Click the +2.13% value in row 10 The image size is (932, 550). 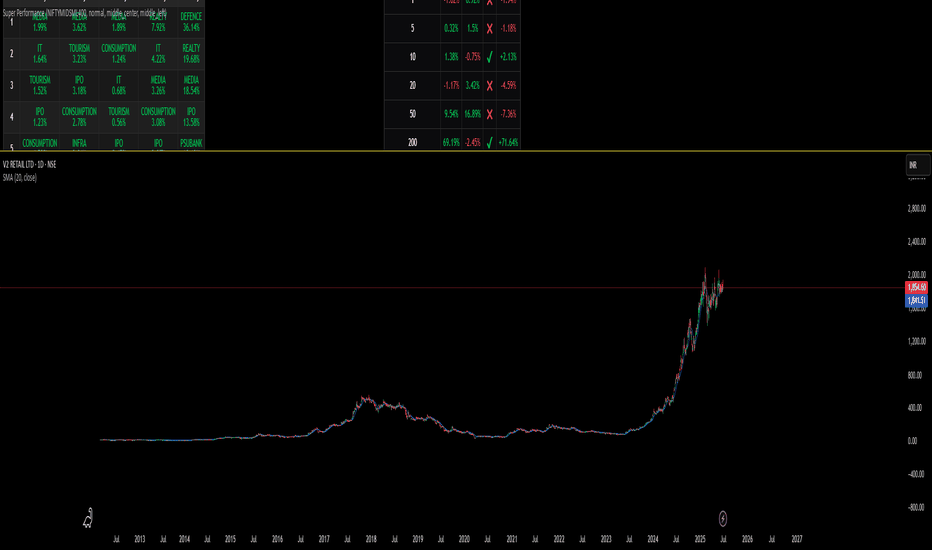click(x=508, y=57)
